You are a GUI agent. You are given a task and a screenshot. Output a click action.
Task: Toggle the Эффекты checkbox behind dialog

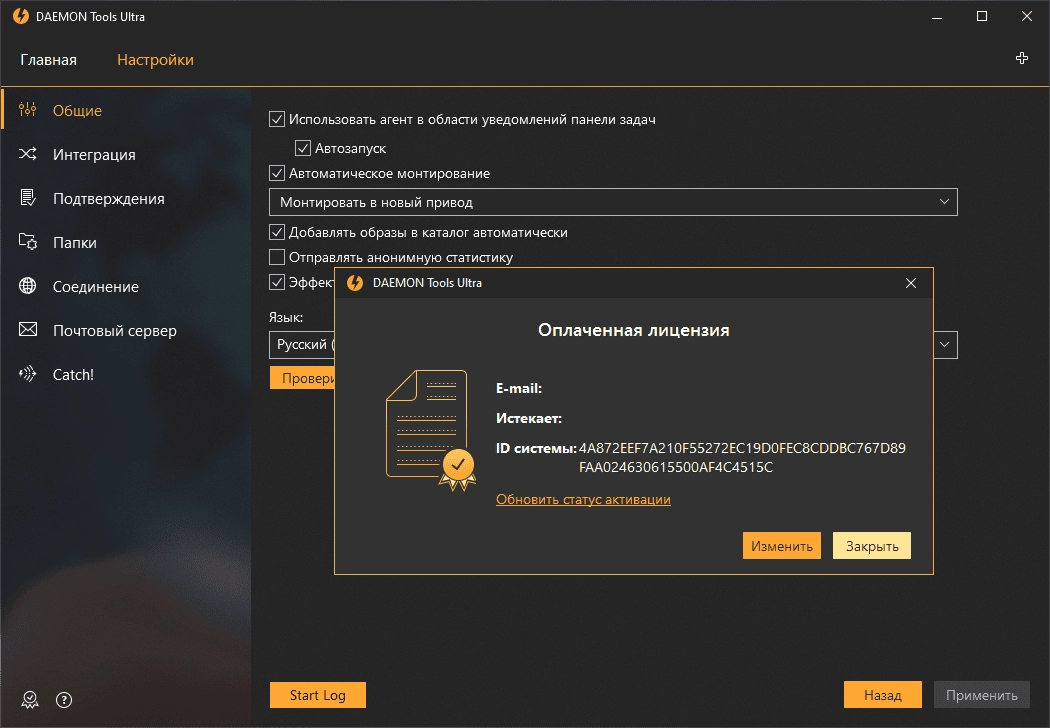[277, 282]
